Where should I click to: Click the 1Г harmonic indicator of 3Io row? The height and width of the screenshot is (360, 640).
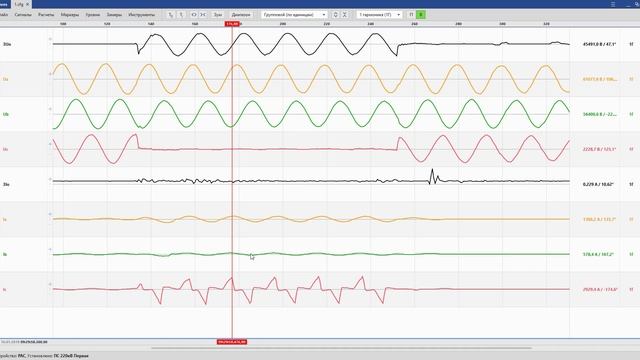click(x=631, y=184)
